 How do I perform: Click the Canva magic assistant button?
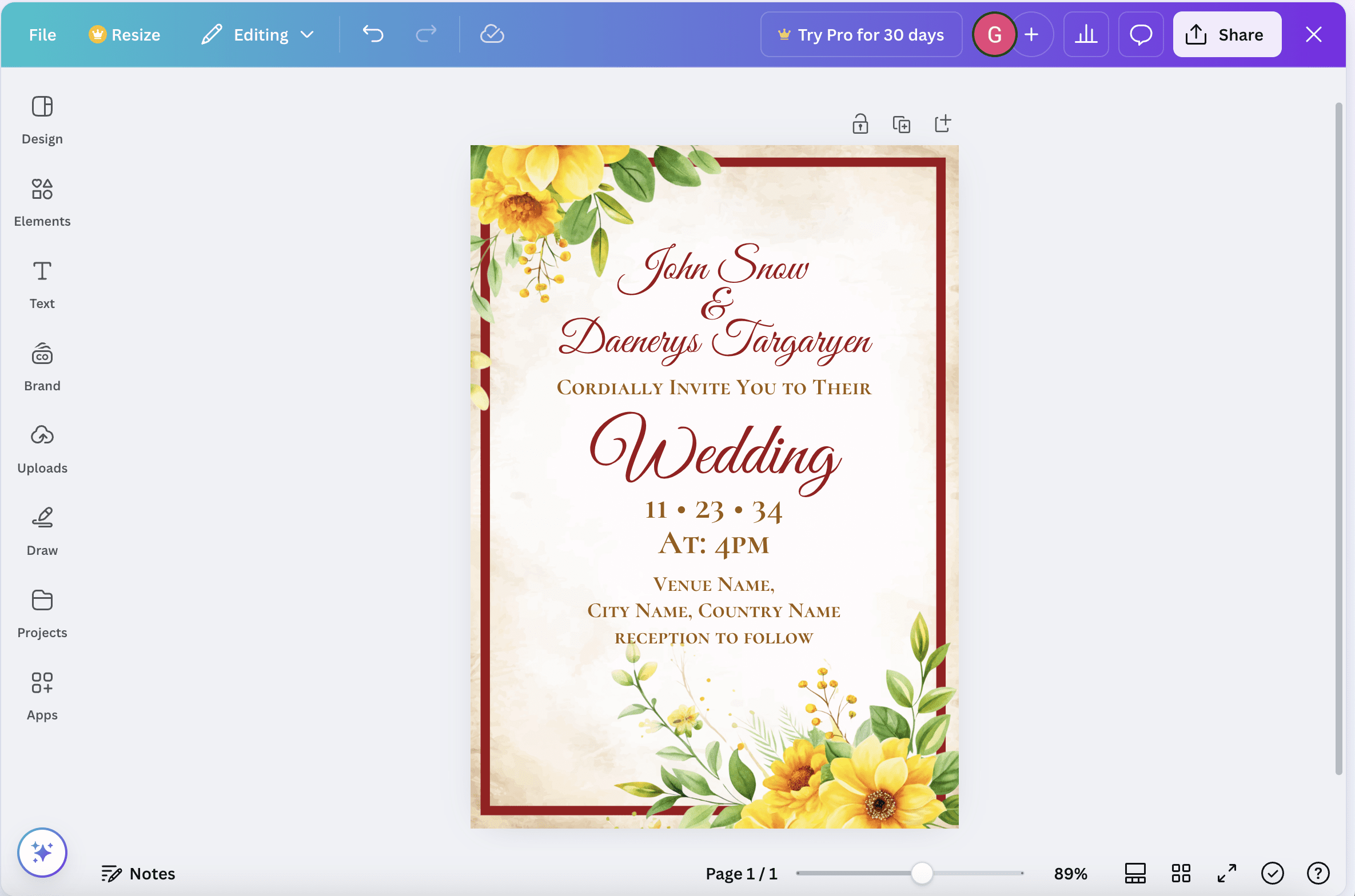pos(42,852)
